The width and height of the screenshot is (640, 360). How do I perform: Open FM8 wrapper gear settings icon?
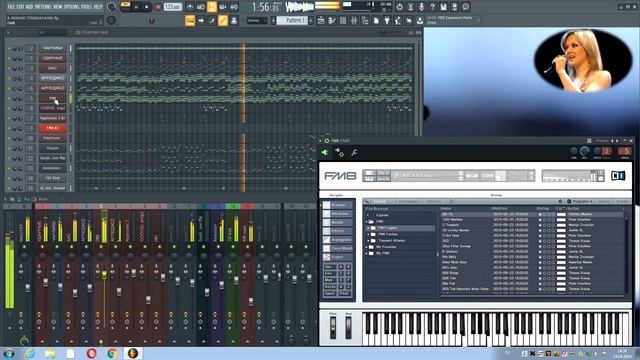(340, 153)
